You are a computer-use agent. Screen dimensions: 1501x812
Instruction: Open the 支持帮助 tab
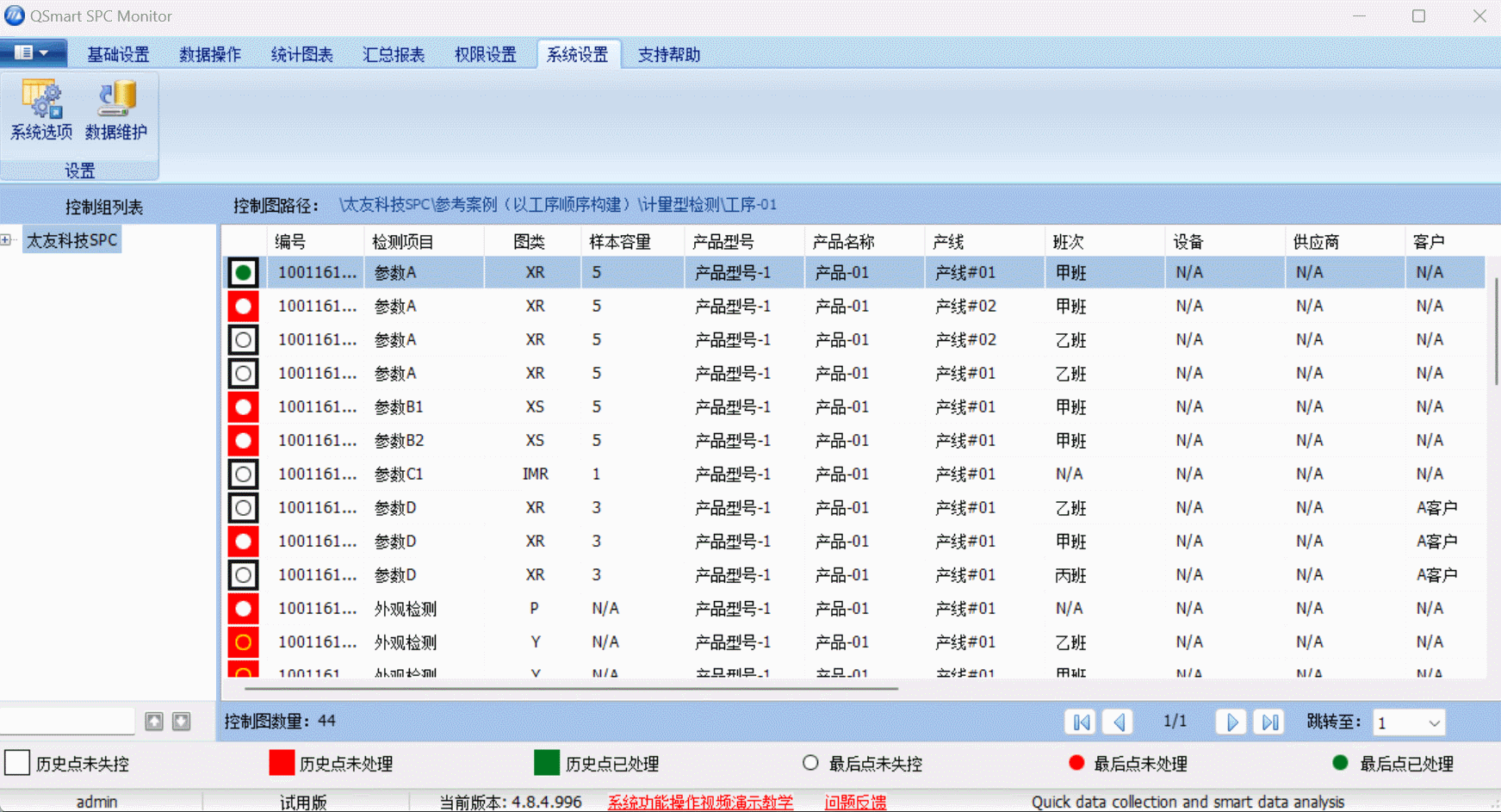tap(669, 53)
